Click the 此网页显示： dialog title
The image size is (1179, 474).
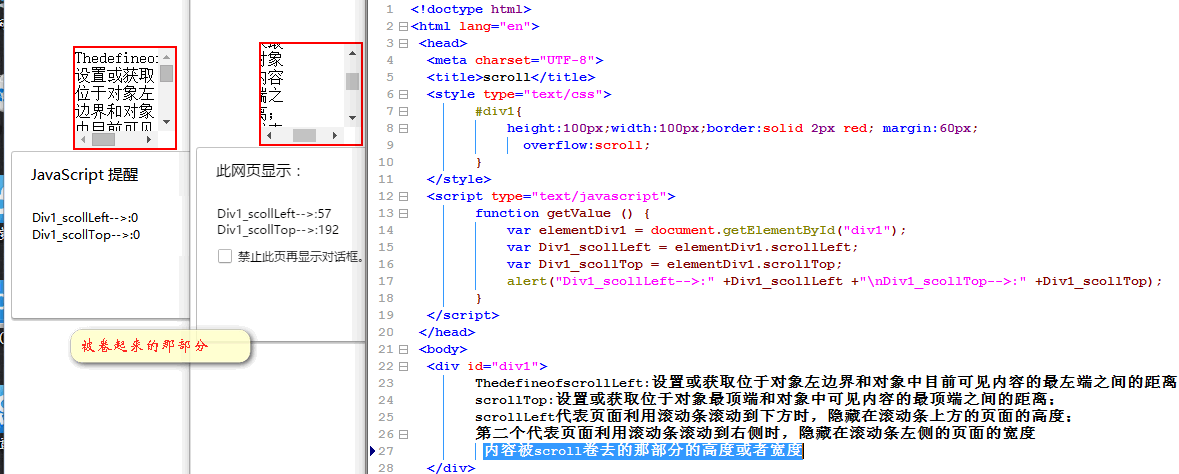[x=259, y=172]
